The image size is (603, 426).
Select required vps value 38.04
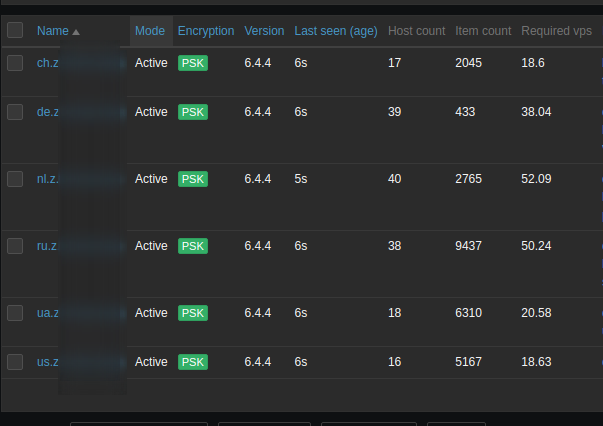536,112
